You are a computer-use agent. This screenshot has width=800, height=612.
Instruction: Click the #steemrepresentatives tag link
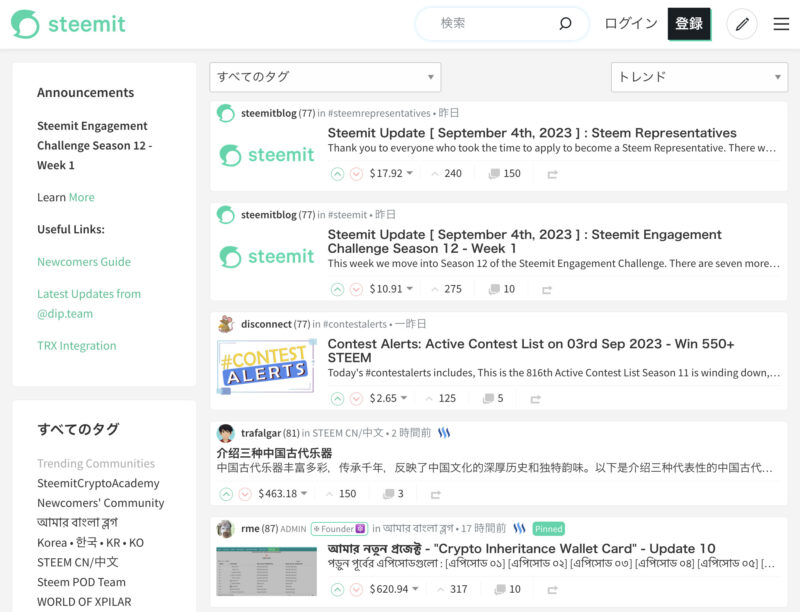(379, 113)
